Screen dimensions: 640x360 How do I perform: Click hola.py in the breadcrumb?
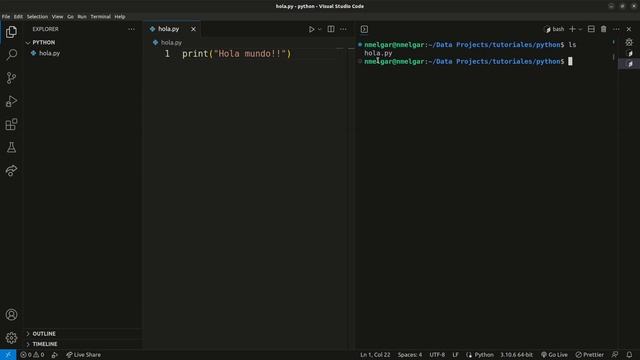pyautogui.click(x=171, y=42)
